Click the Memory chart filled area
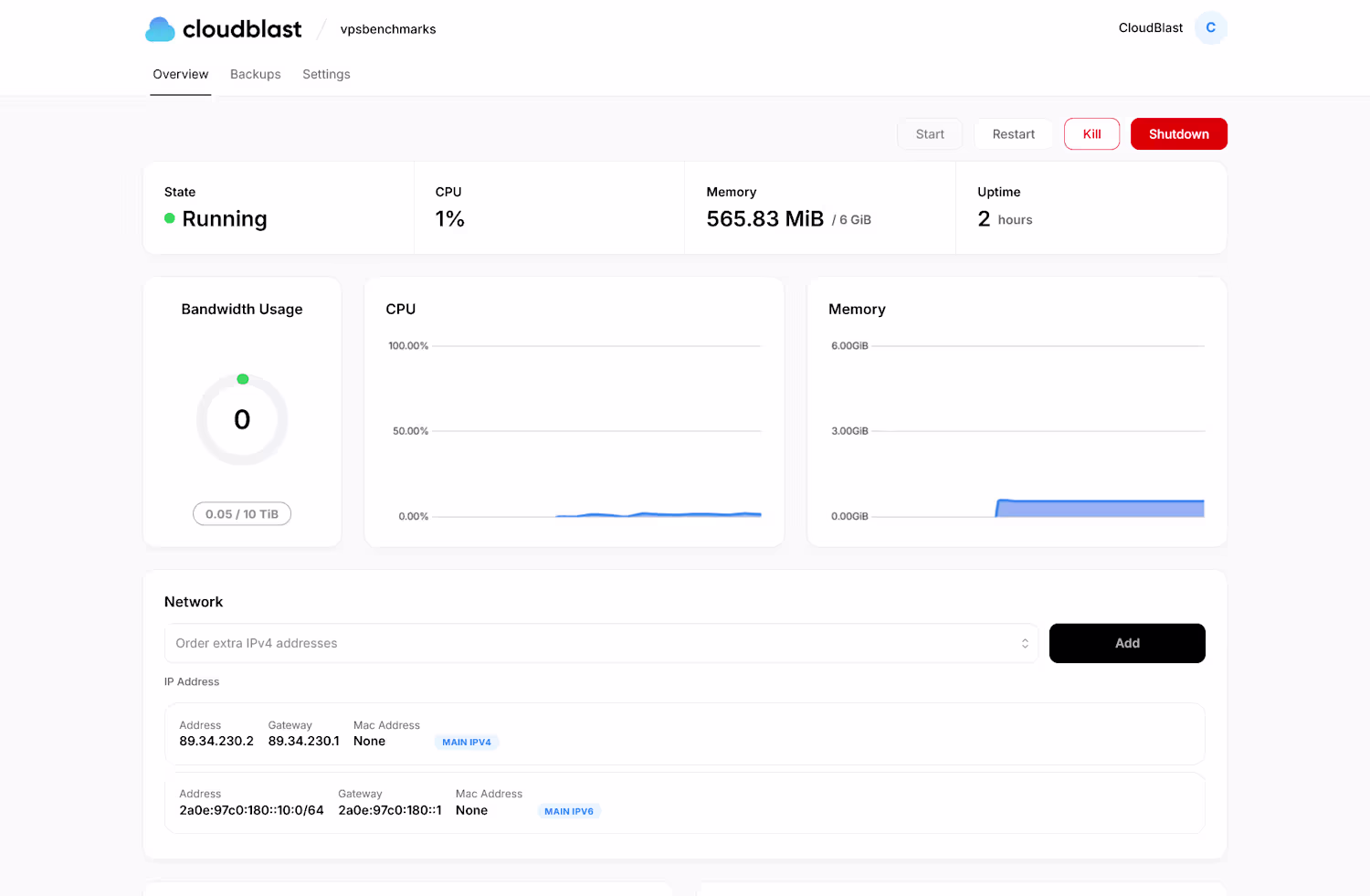The image size is (1370, 896). coord(1100,509)
